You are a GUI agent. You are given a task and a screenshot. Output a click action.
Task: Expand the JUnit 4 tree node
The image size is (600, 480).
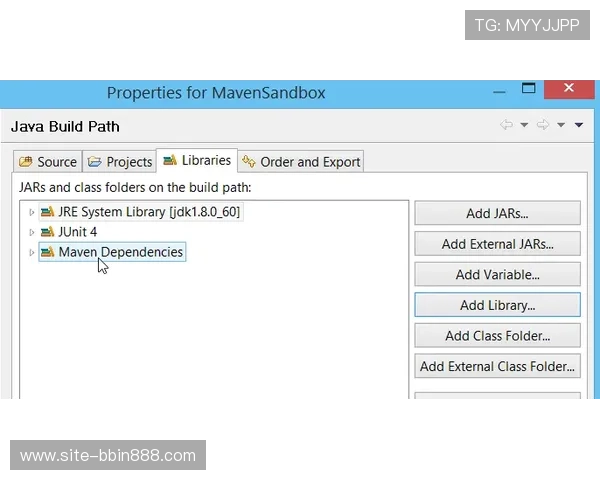pyautogui.click(x=32, y=232)
